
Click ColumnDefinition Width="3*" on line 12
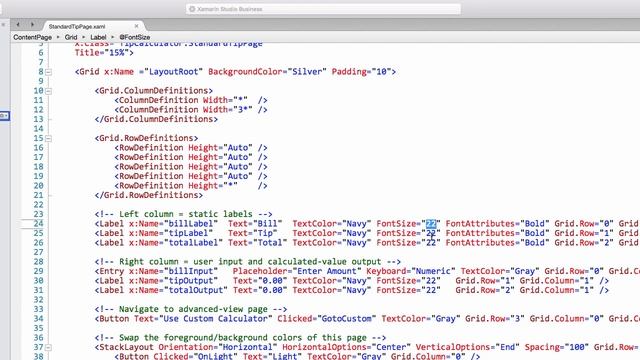tap(191, 110)
